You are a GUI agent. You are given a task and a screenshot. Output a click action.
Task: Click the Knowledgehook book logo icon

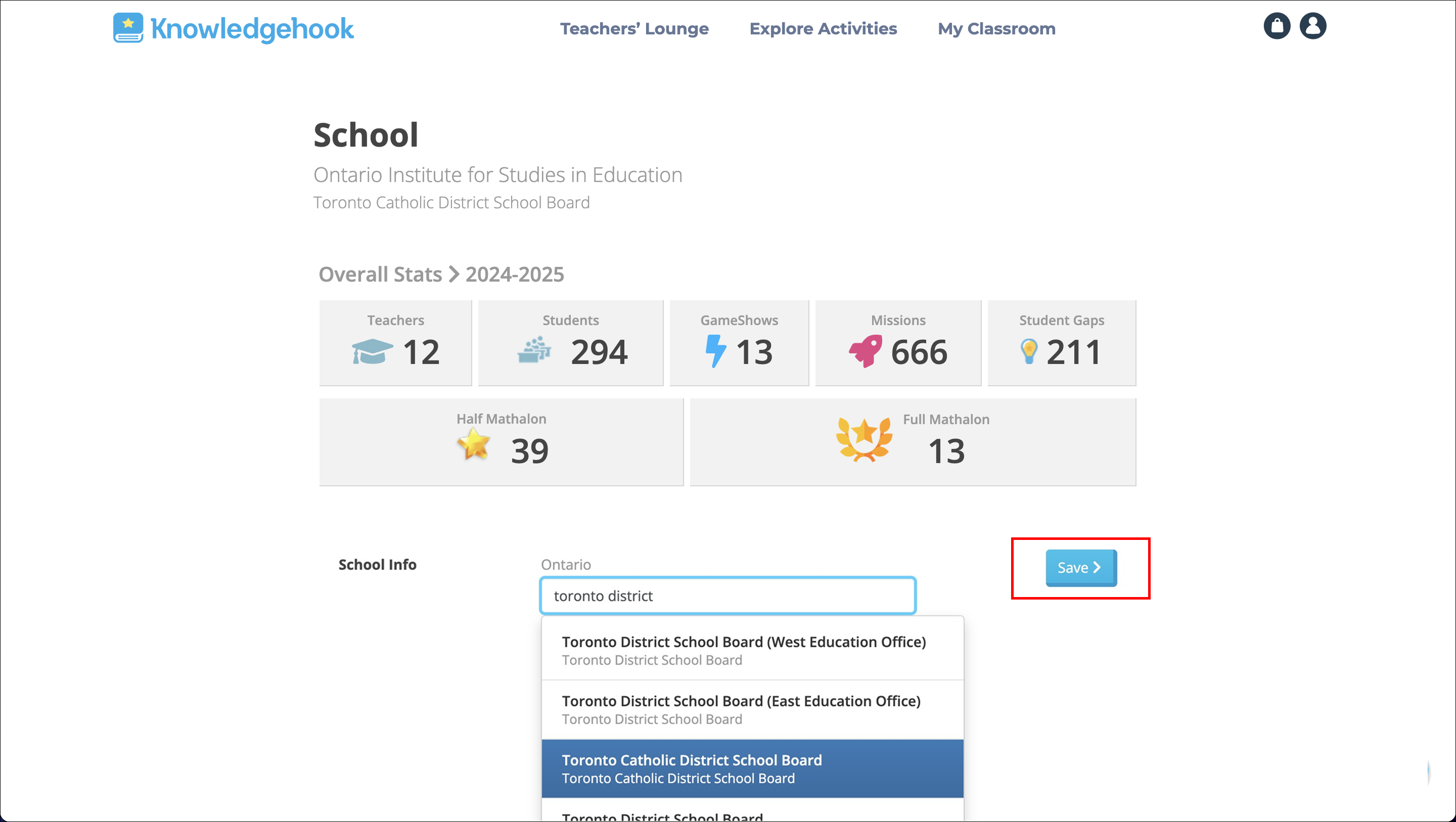point(128,28)
